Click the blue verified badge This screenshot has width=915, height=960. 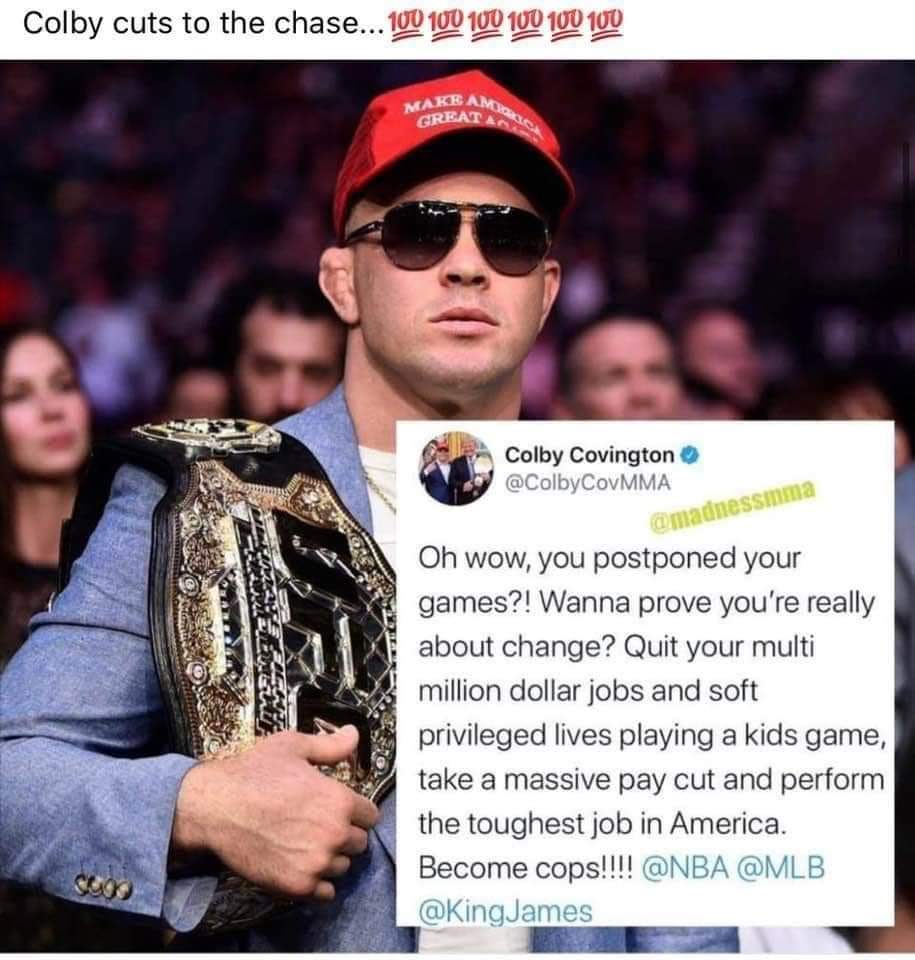pos(690,455)
